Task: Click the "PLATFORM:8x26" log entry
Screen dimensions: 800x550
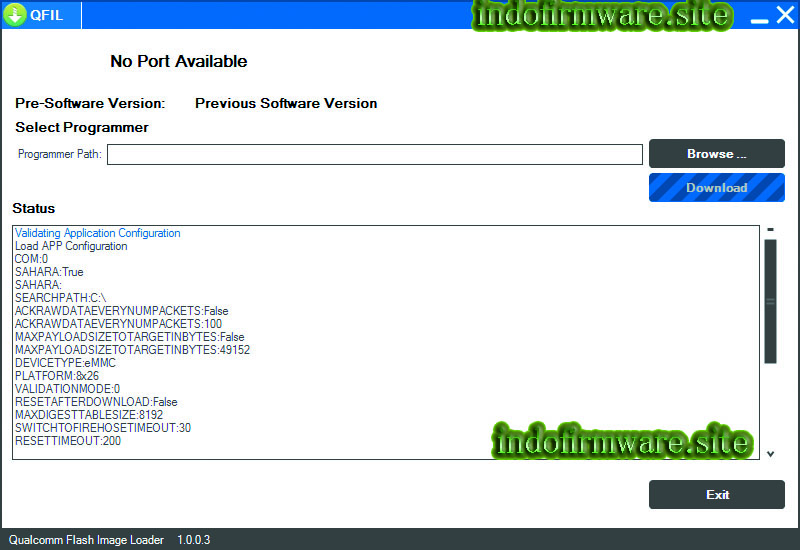Action: pyautogui.click(x=54, y=376)
